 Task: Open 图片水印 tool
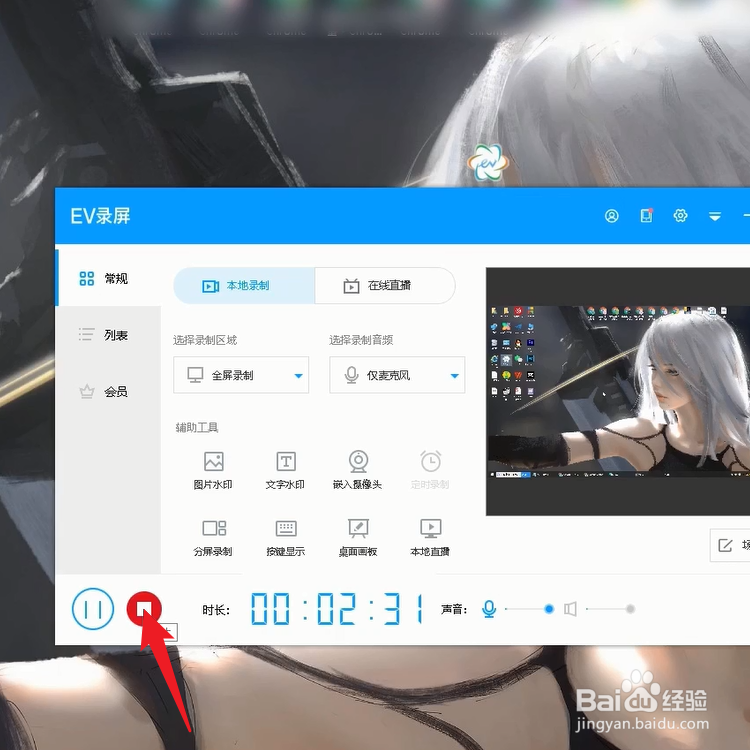click(213, 470)
